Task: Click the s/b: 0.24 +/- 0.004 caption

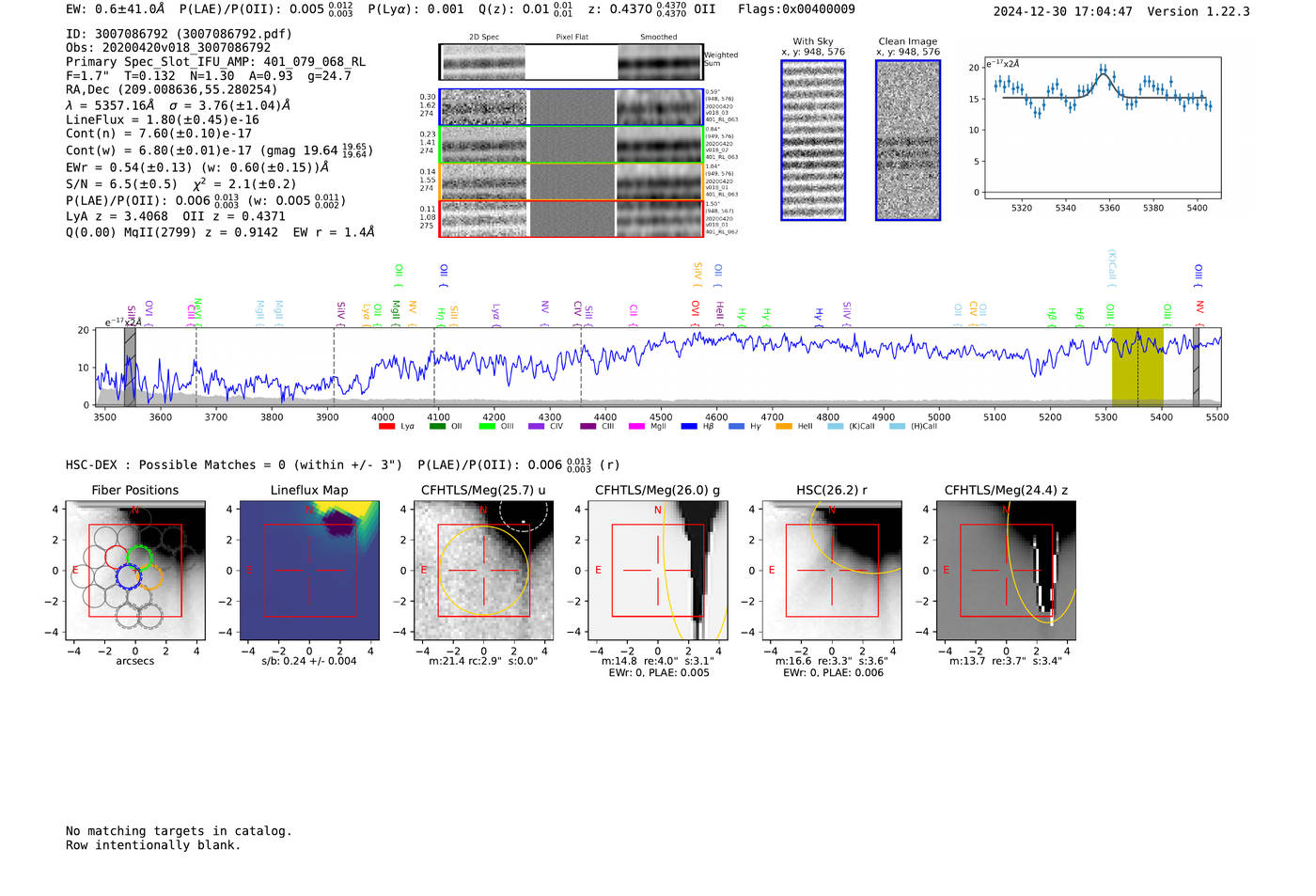Action: pos(309,661)
